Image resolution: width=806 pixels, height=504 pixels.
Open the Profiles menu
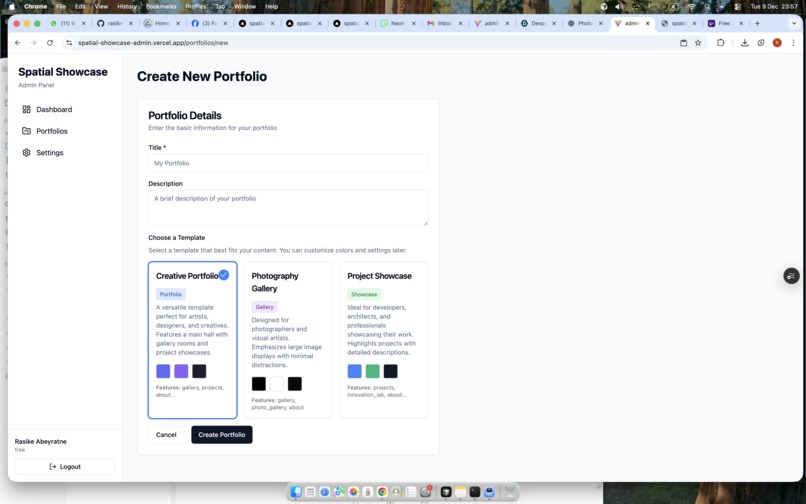tap(195, 7)
